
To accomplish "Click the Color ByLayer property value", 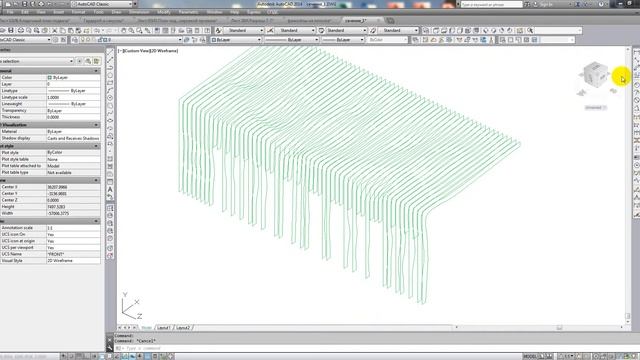I will (x=73, y=77).
